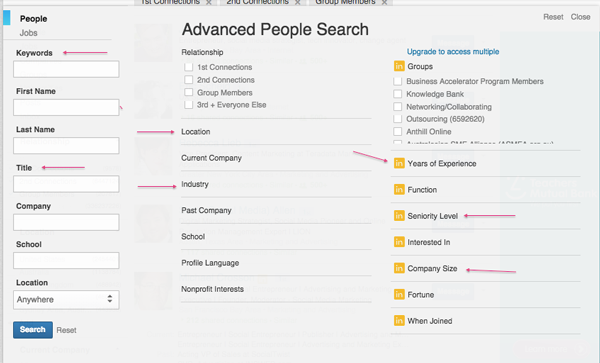The width and height of the screenshot is (600, 363).
Task: Open the Location Anywhere dropdown
Action: (x=66, y=300)
